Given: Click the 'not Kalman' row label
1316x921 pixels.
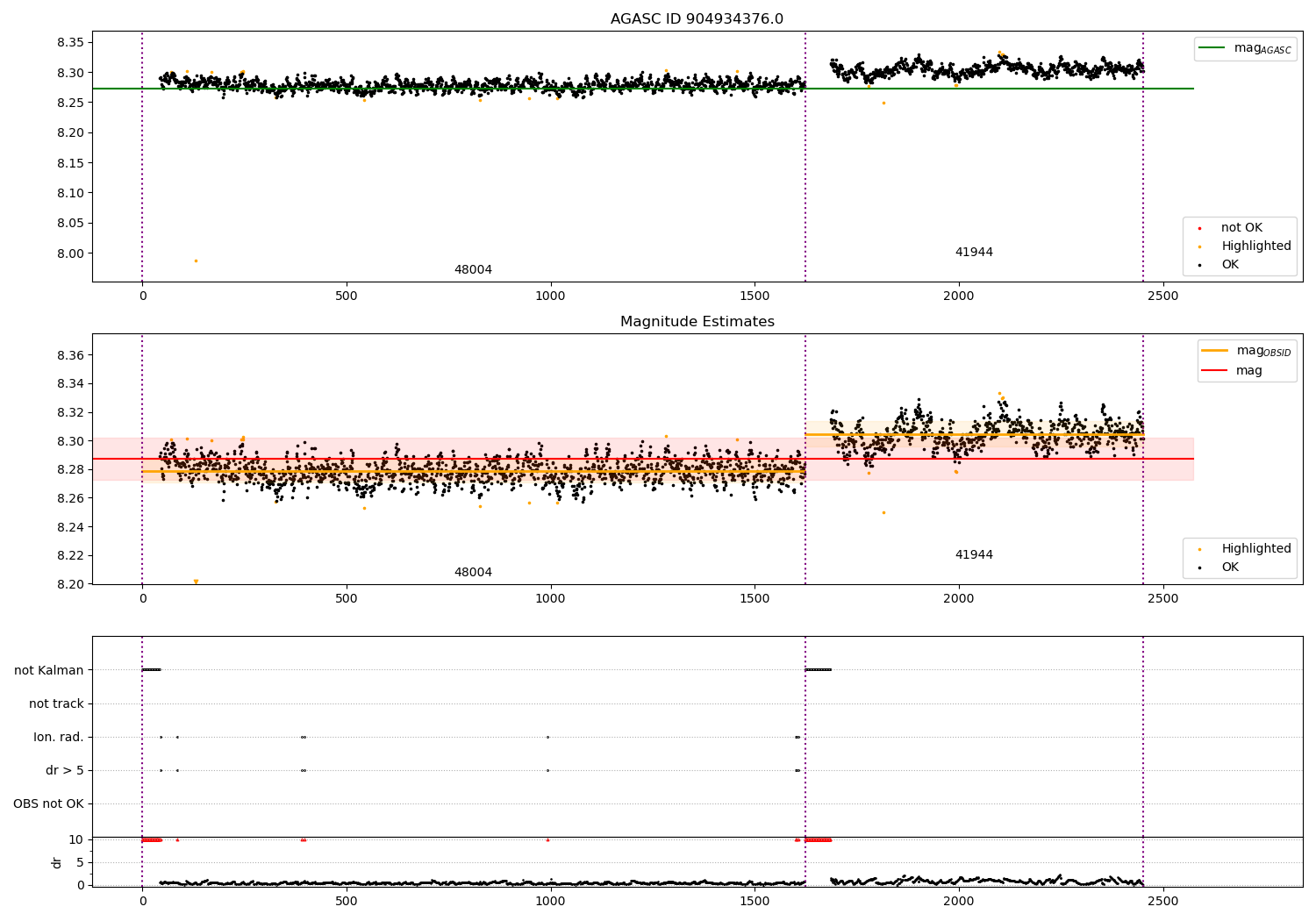Looking at the screenshot, I should [49, 670].
